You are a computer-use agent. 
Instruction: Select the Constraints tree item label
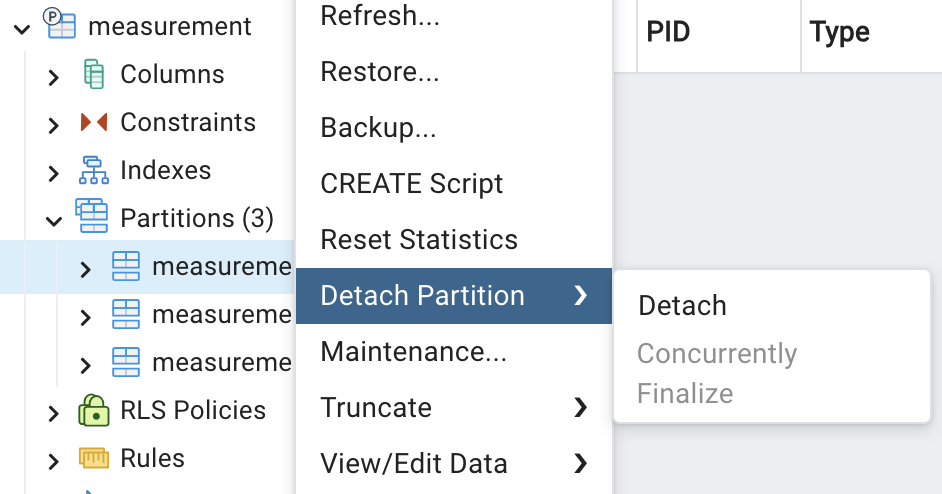(188, 123)
